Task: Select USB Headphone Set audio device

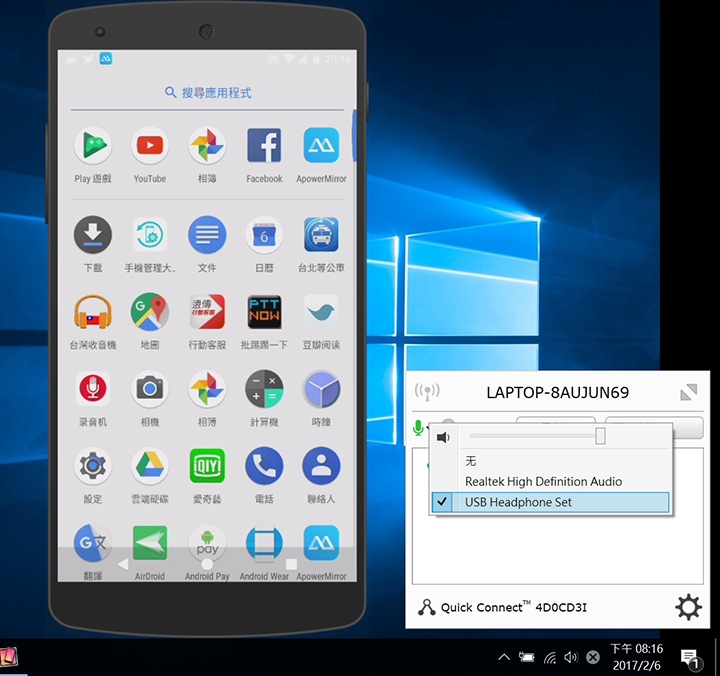Action: (x=550, y=502)
